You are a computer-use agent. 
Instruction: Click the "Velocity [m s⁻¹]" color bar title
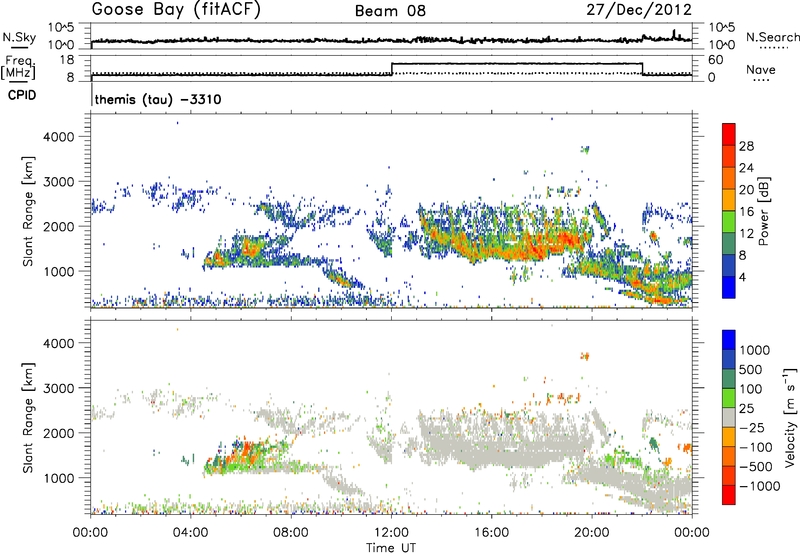click(789, 418)
